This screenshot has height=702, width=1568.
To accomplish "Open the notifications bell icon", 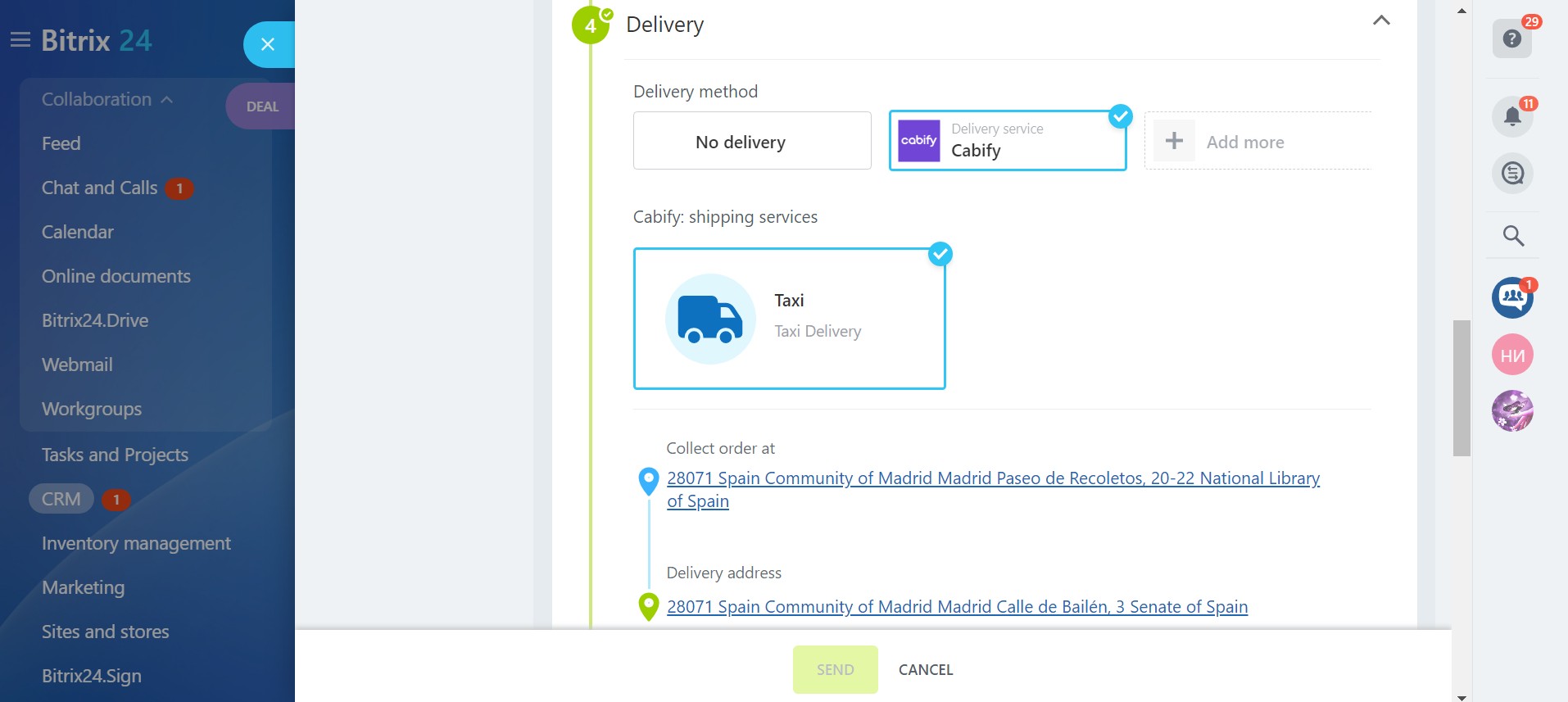I will tap(1512, 116).
